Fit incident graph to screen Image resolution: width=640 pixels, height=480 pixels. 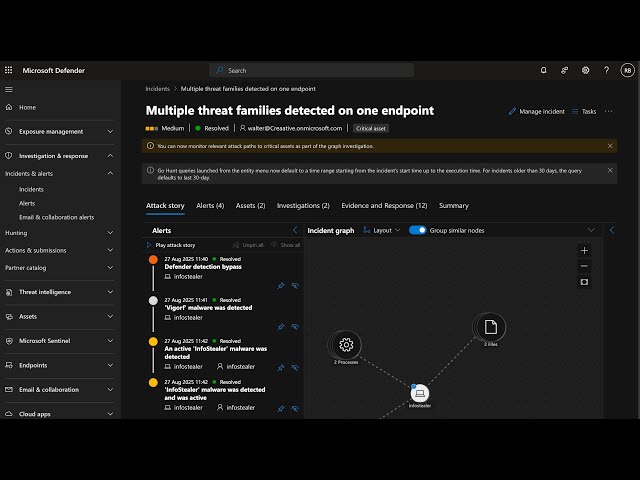(x=584, y=282)
